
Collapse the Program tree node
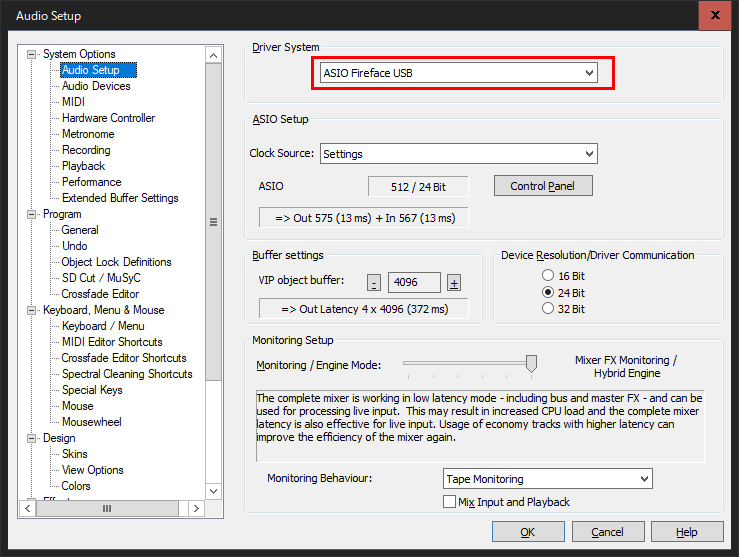tap(32, 214)
